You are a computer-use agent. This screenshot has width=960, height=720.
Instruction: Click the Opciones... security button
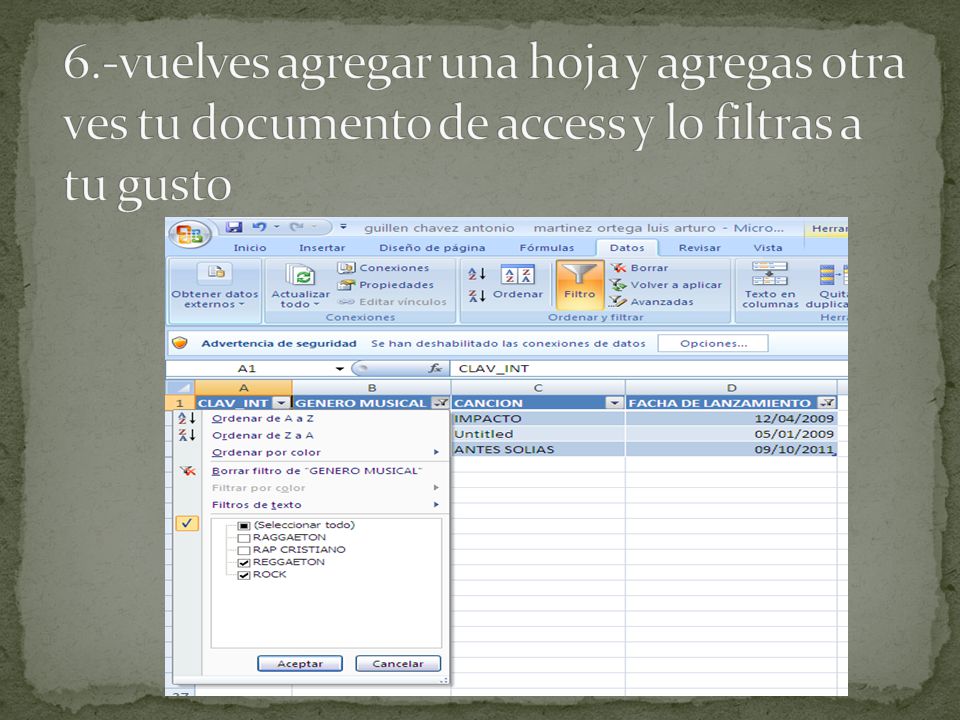click(x=713, y=343)
